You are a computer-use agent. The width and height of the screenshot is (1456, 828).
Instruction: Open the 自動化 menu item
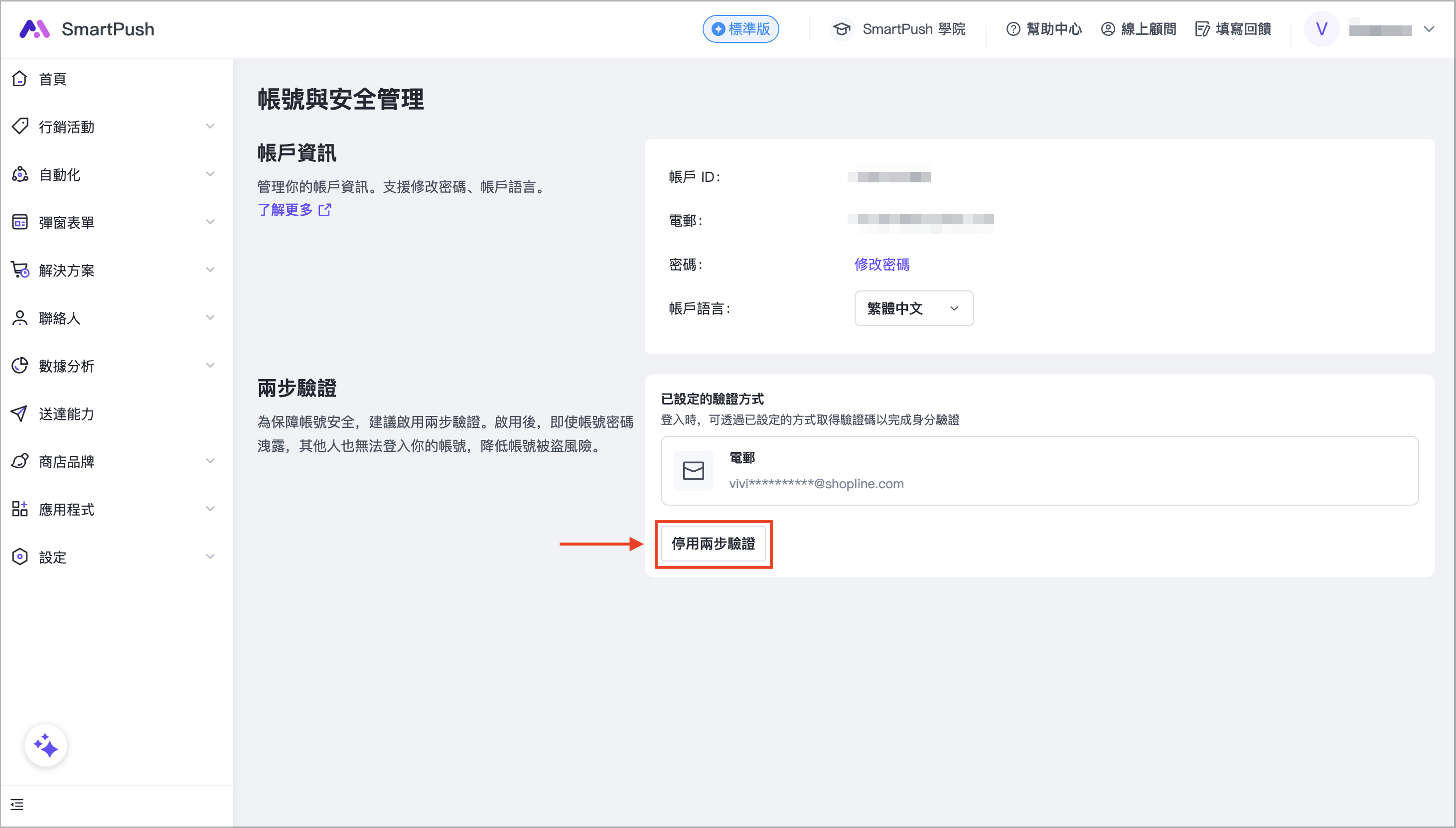60,174
